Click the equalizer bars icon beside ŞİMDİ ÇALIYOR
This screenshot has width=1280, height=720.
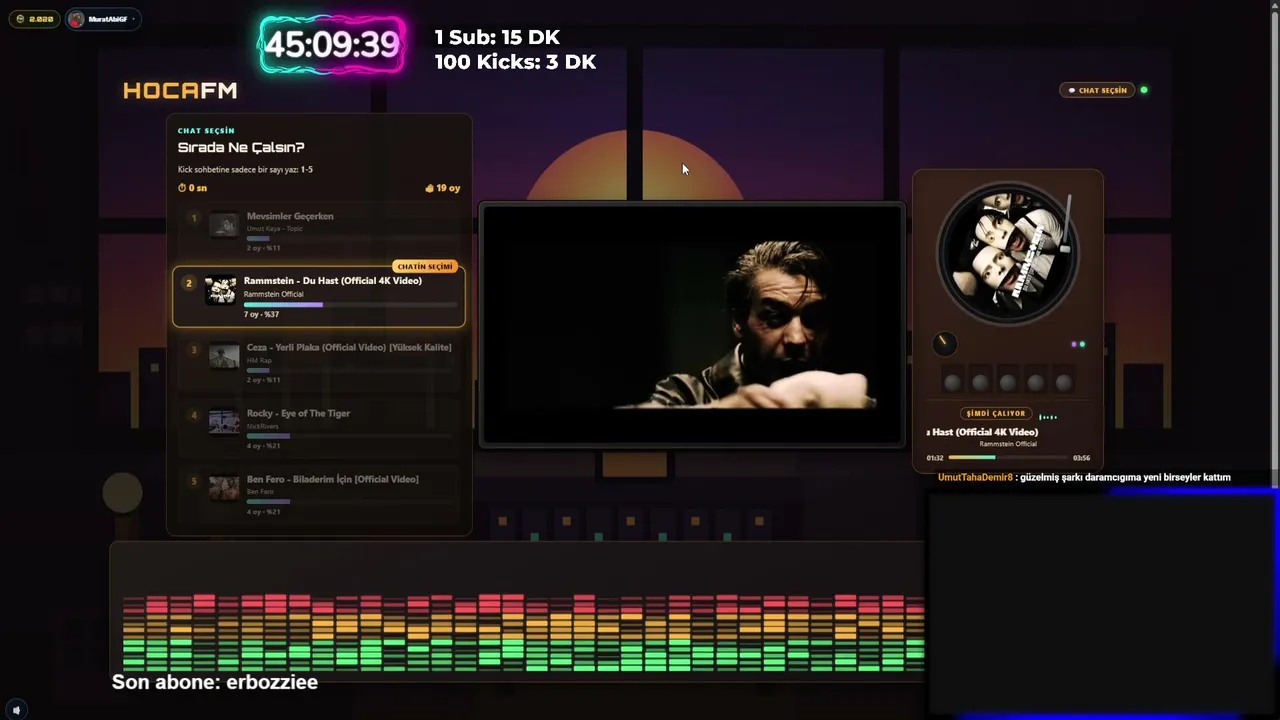pyautogui.click(x=1048, y=416)
